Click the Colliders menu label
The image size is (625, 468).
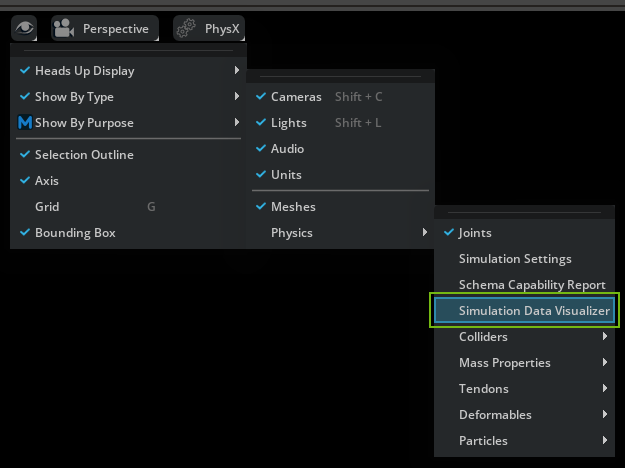pos(483,337)
